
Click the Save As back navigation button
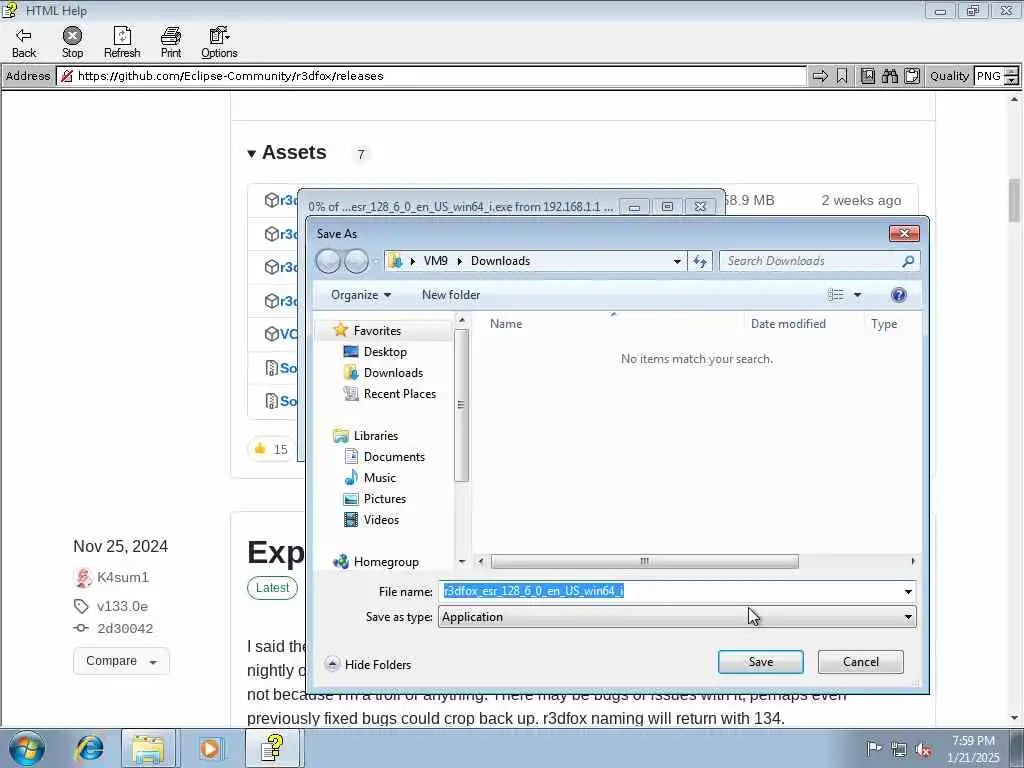click(328, 261)
